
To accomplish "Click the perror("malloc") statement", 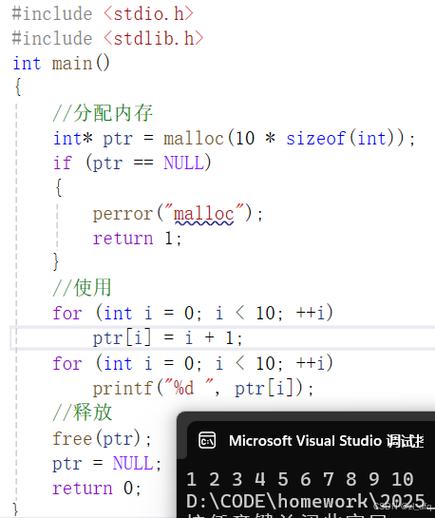I will pyautogui.click(x=178, y=213).
